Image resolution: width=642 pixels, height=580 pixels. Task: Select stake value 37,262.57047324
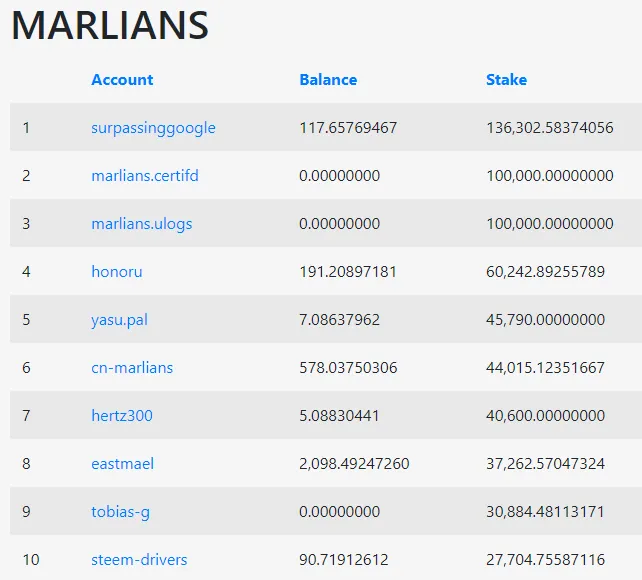click(x=545, y=463)
